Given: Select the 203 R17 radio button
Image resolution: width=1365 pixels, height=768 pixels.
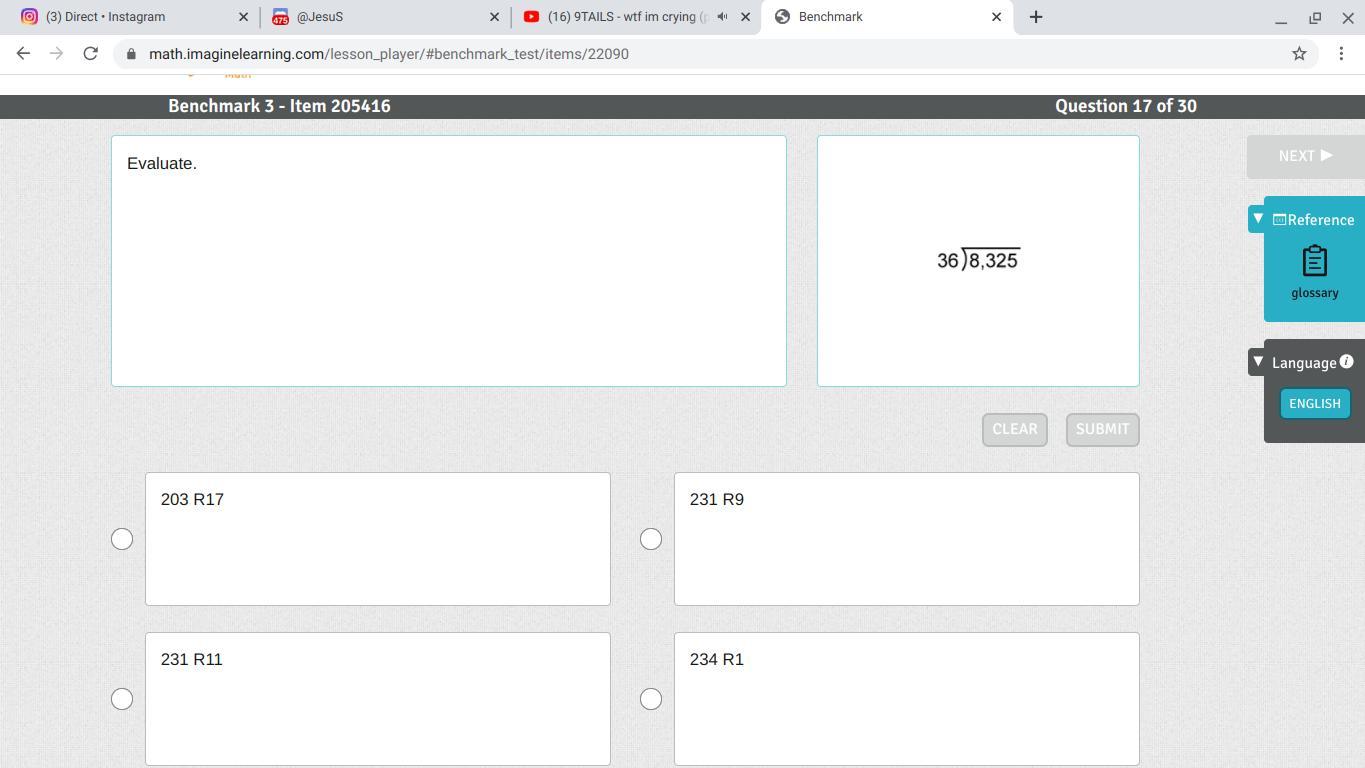Looking at the screenshot, I should [122, 539].
